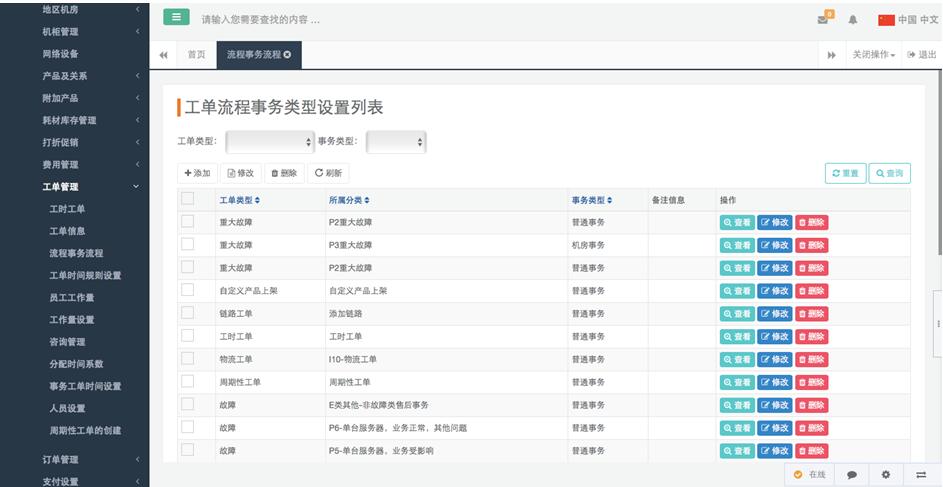Screen dimensions: 943x487
Task: Check the box for the 链路工单 row
Action: coord(187,313)
